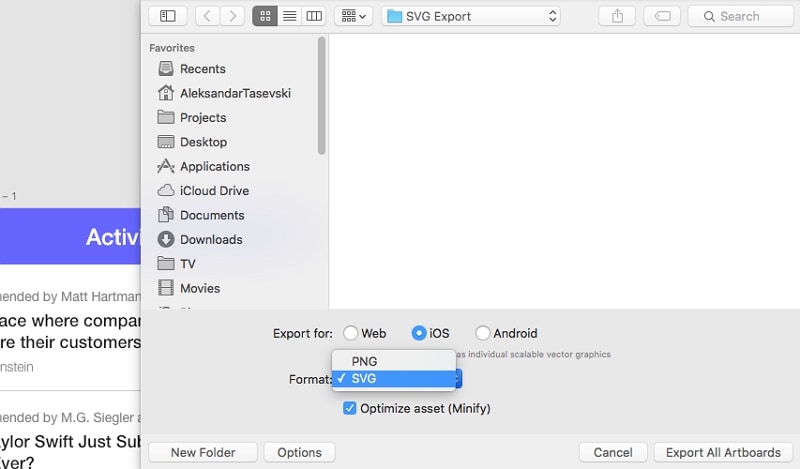Go forward with the right chevron
This screenshot has height=469, width=800.
[x=232, y=16]
